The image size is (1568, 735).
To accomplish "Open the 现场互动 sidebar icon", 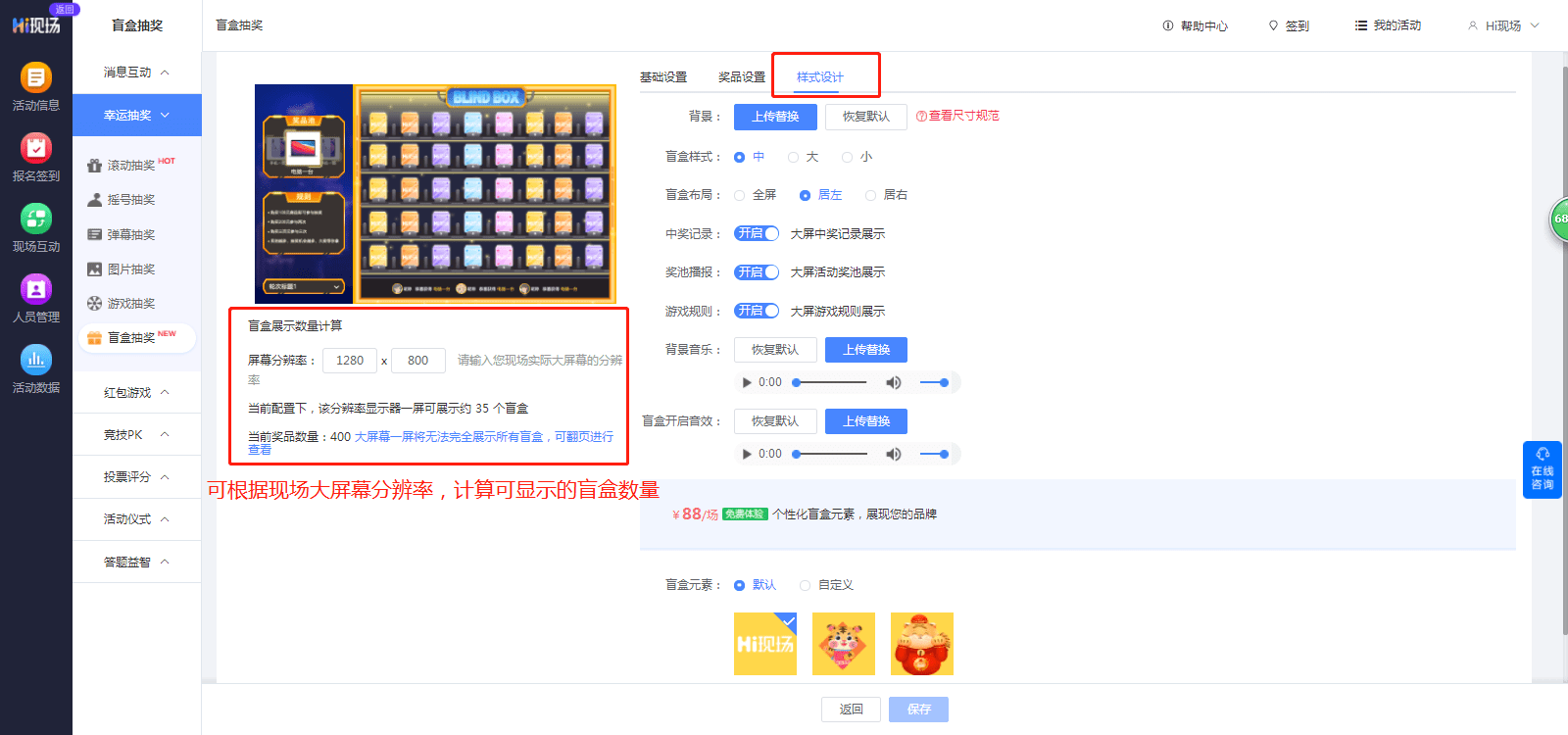I will point(36,219).
